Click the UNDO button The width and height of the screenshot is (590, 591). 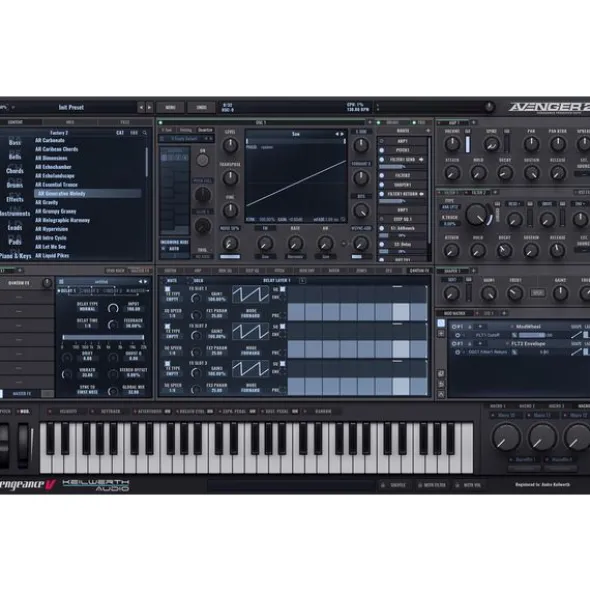tap(201, 107)
